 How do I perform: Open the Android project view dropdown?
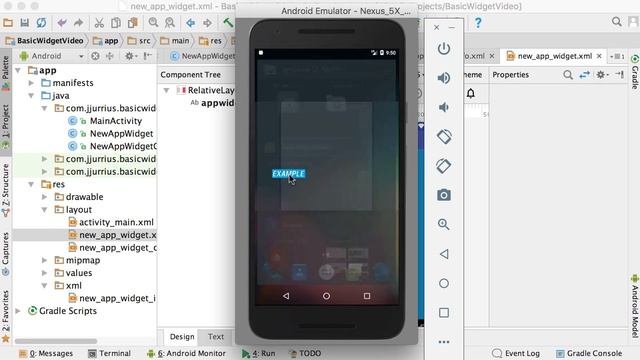51,56
